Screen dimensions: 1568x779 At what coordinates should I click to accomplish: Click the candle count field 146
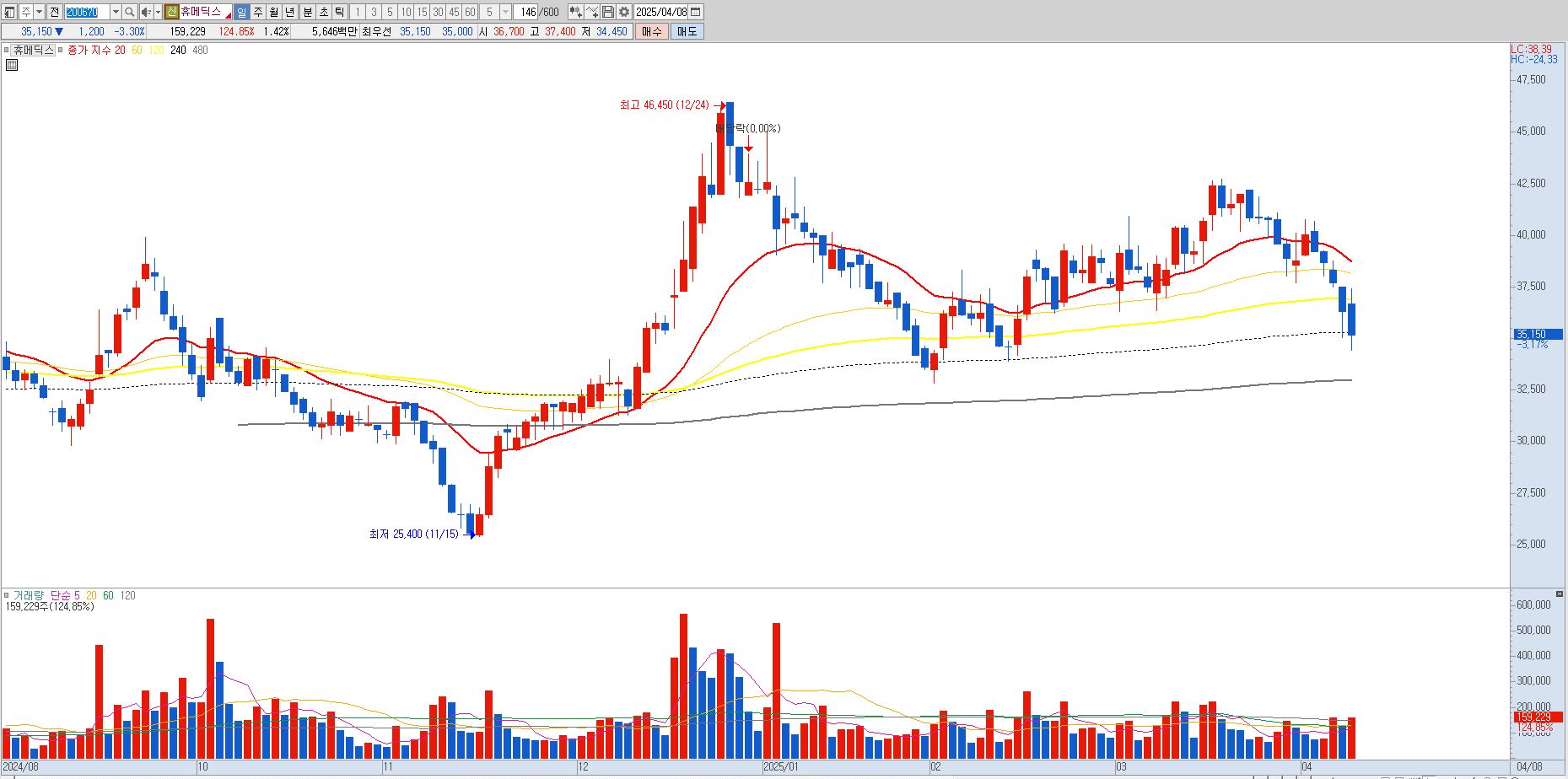(527, 12)
